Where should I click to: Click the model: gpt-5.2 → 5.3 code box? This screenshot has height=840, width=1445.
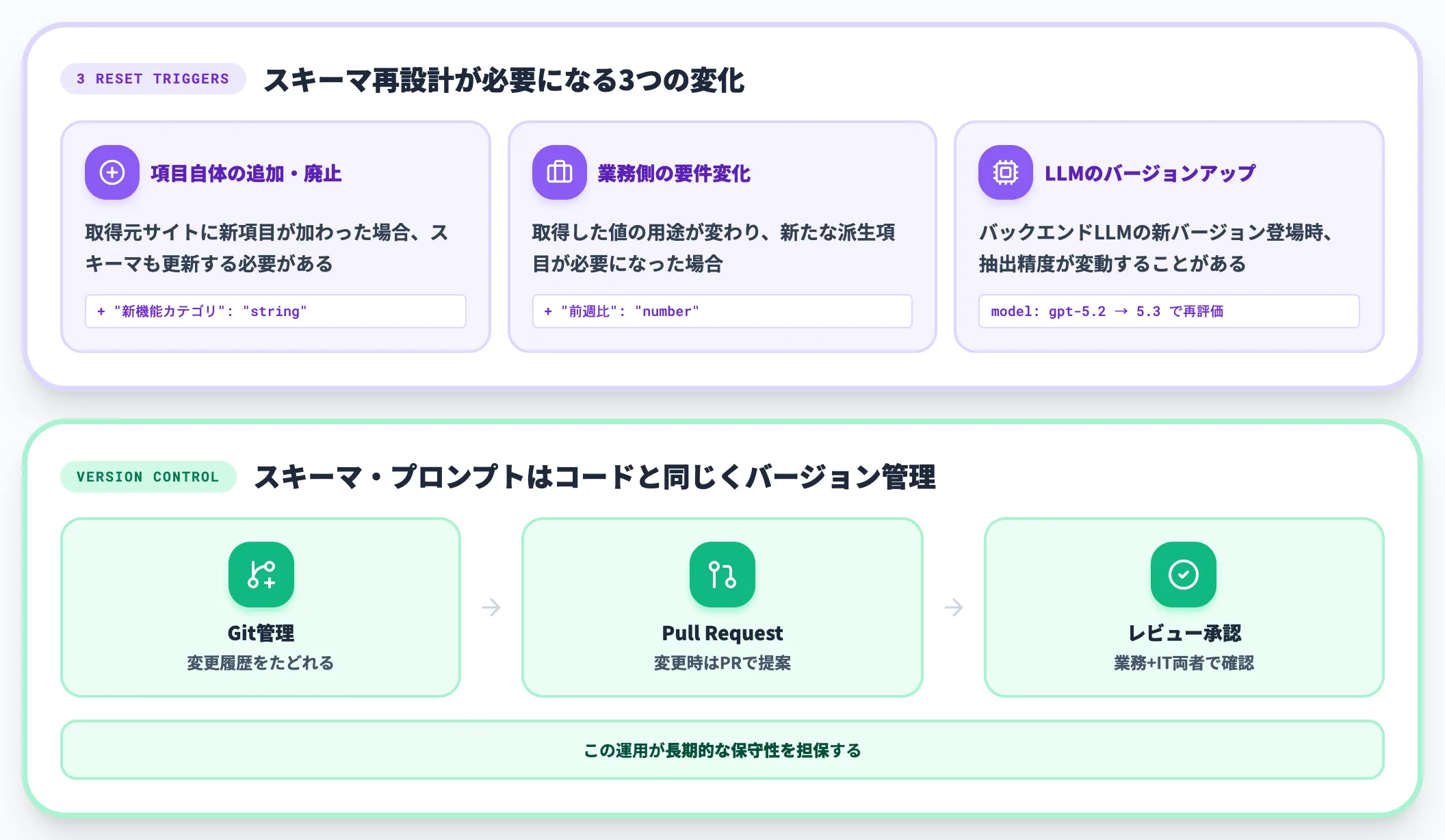click(1169, 311)
